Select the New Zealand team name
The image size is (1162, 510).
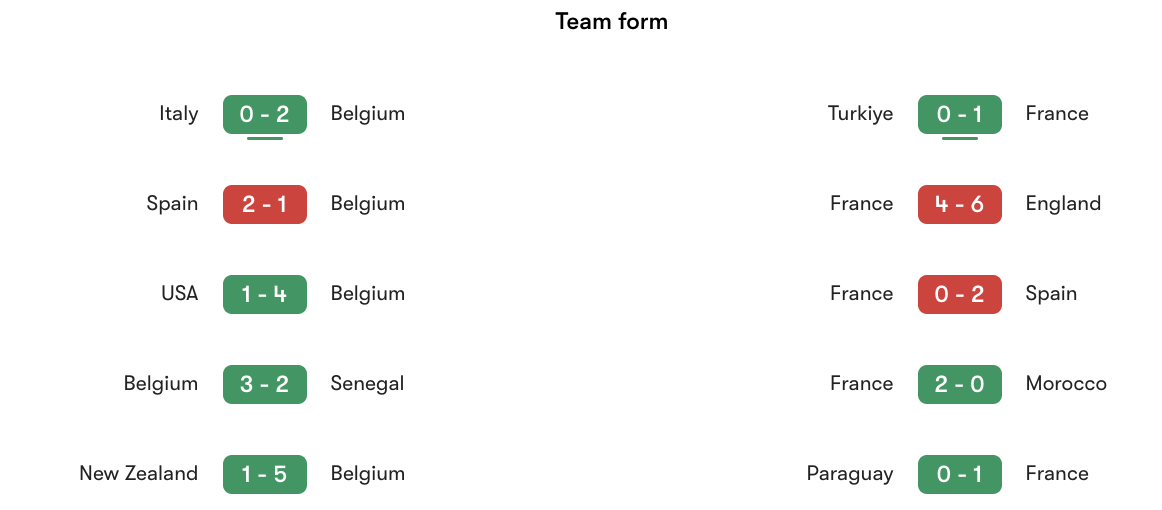139,473
